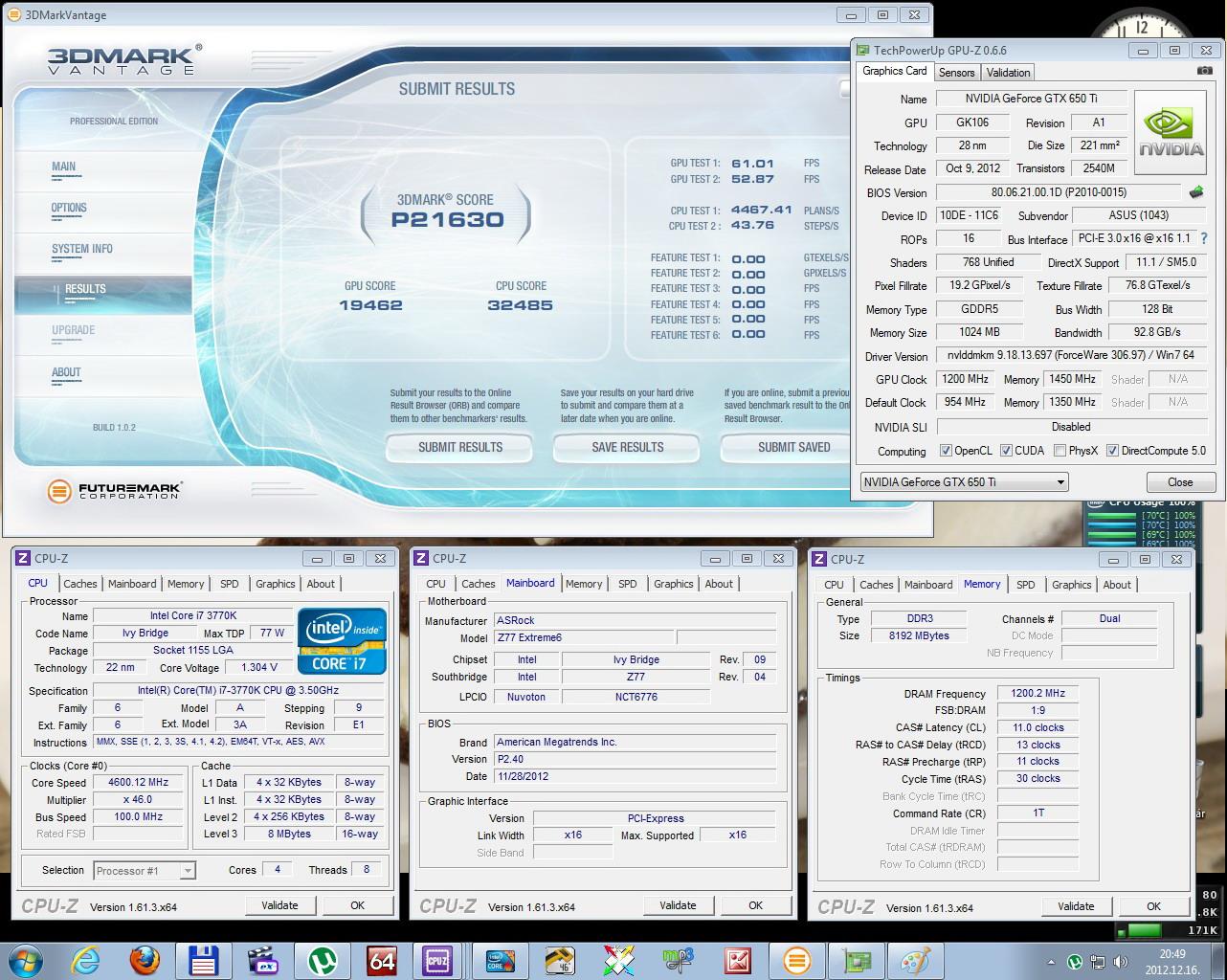This screenshot has height=980, width=1227.
Task: Launch Internet Explorer from taskbar
Action: (85, 960)
